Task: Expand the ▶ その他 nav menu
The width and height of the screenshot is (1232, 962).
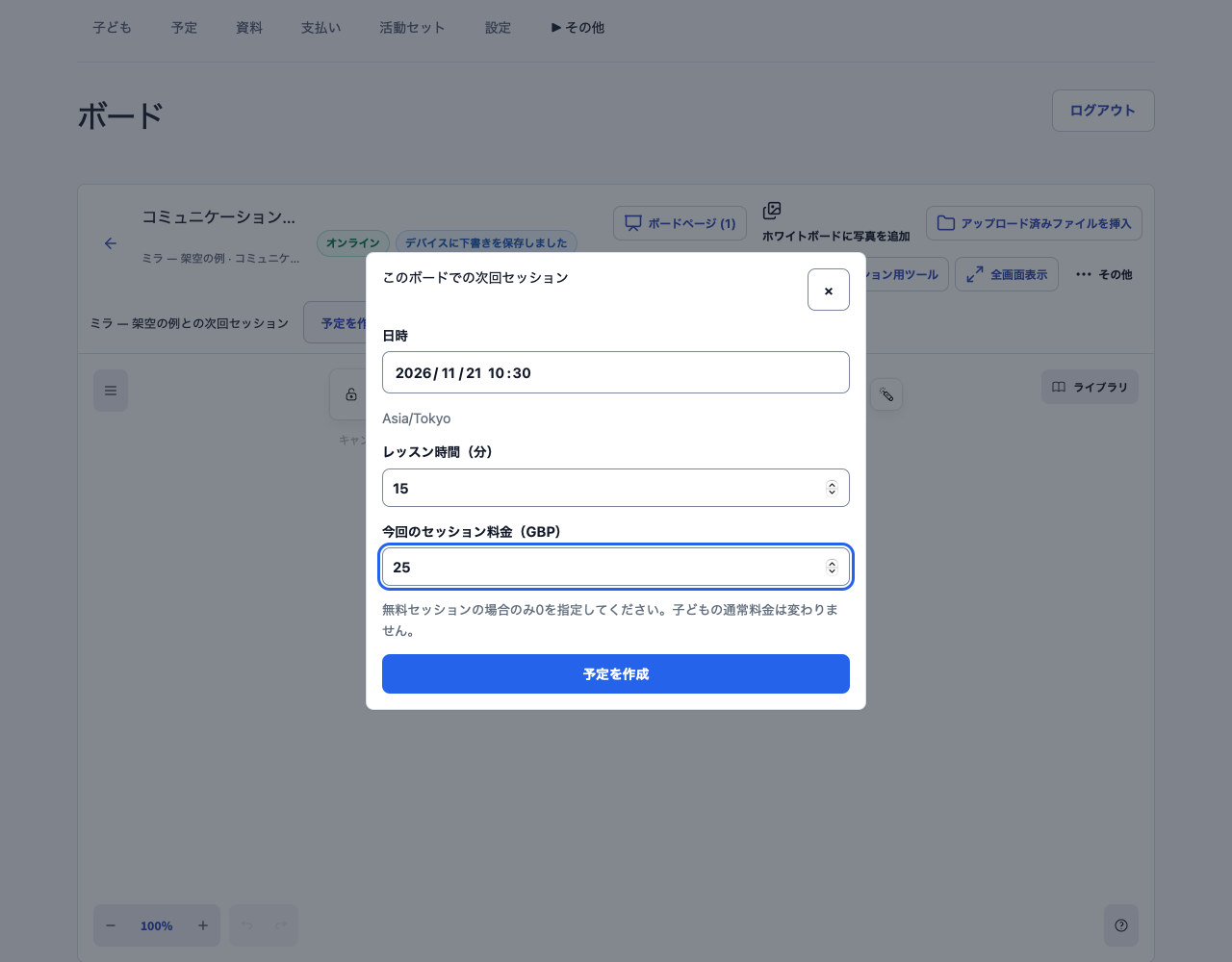Action: pyautogui.click(x=577, y=27)
